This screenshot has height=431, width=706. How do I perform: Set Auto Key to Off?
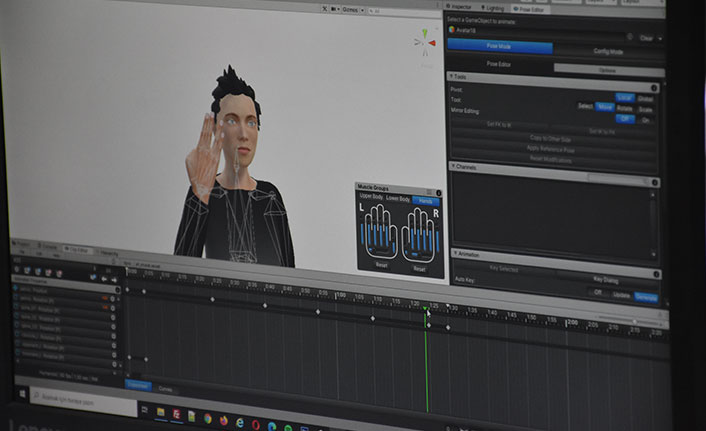[x=598, y=294]
